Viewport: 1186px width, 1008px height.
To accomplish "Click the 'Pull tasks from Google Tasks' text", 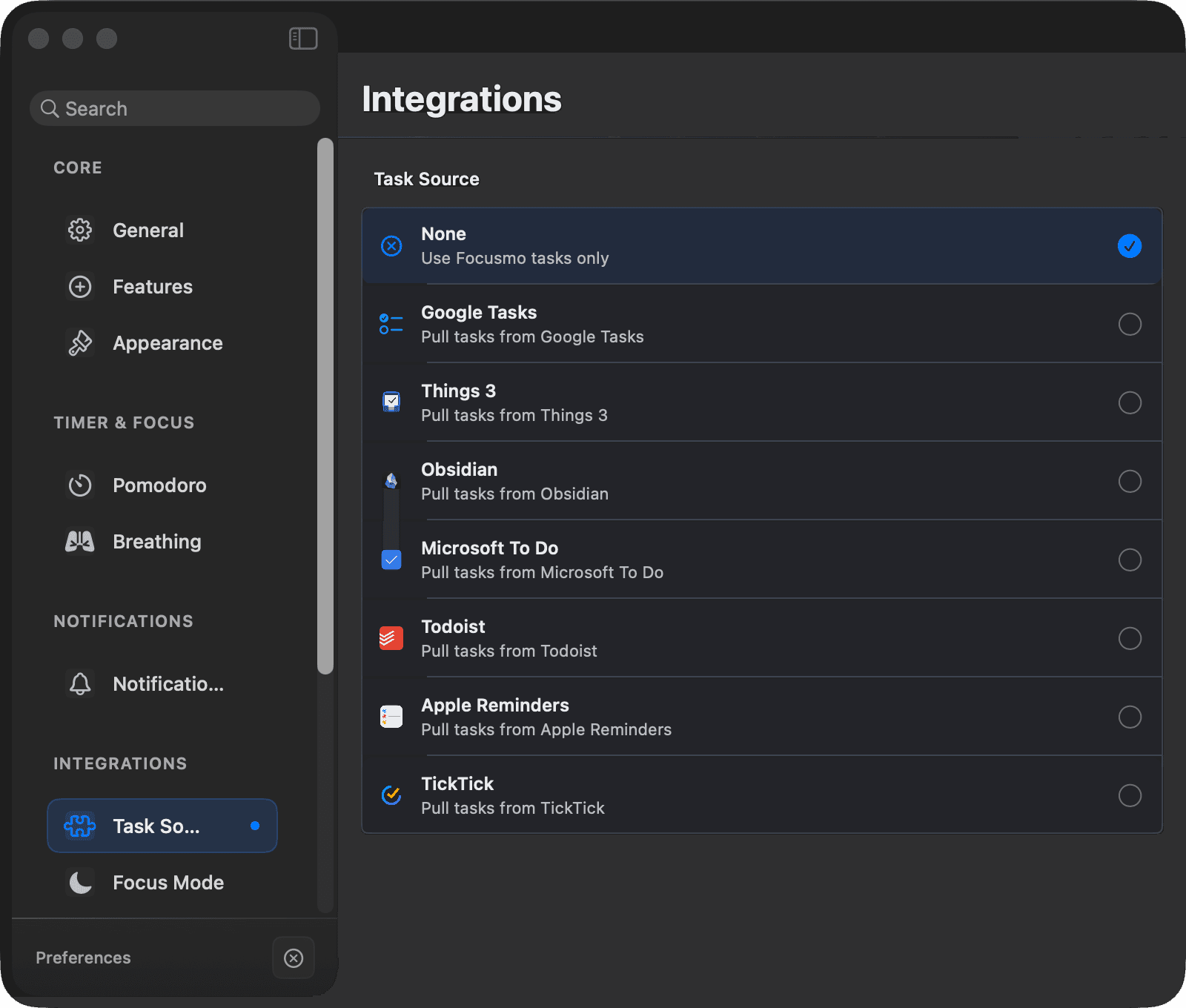I will [532, 337].
